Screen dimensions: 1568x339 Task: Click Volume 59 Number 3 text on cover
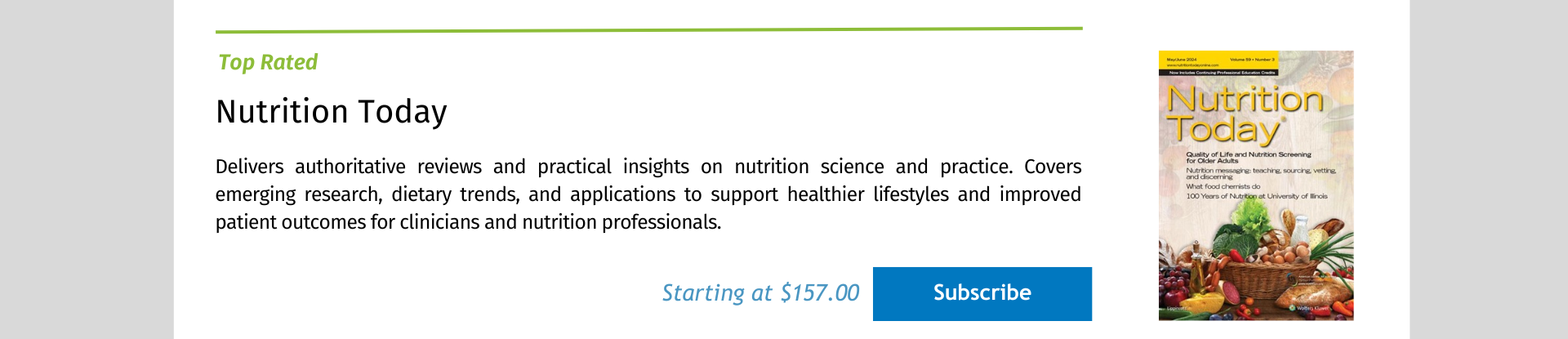pos(1252,60)
